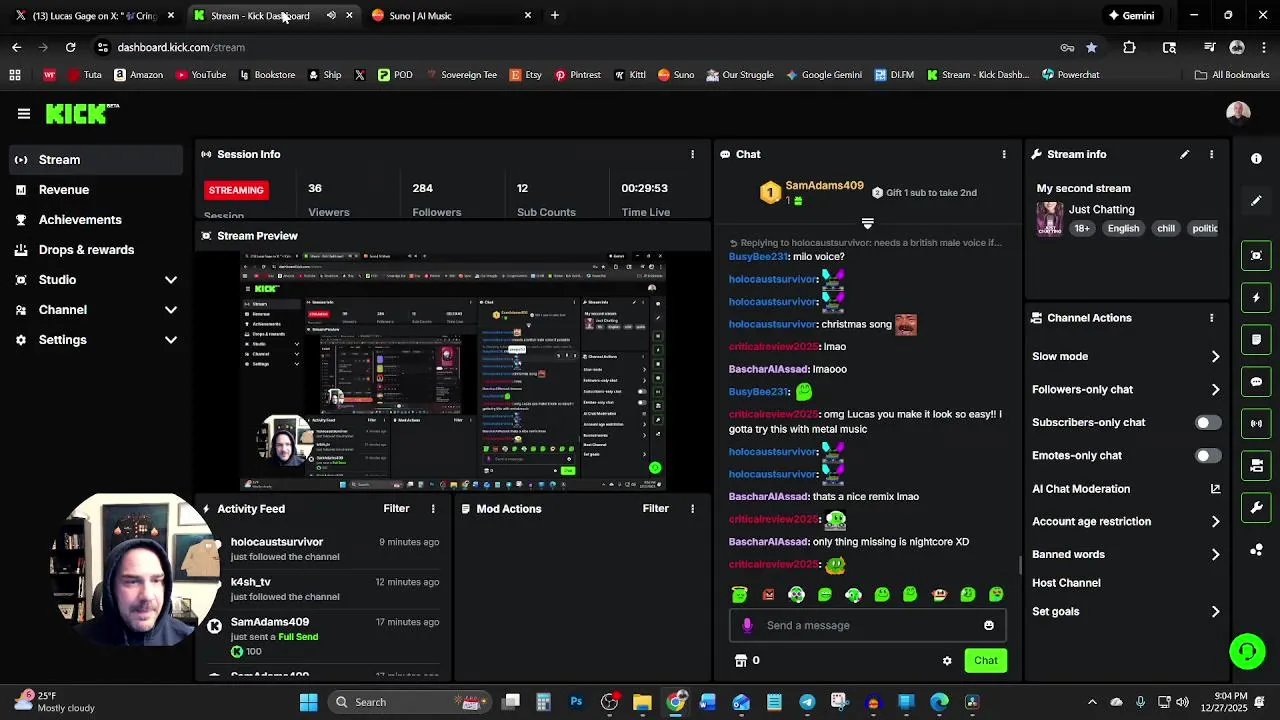The image size is (1280, 720).
Task: Mute the Kick tab audio icon
Action: click(x=331, y=15)
